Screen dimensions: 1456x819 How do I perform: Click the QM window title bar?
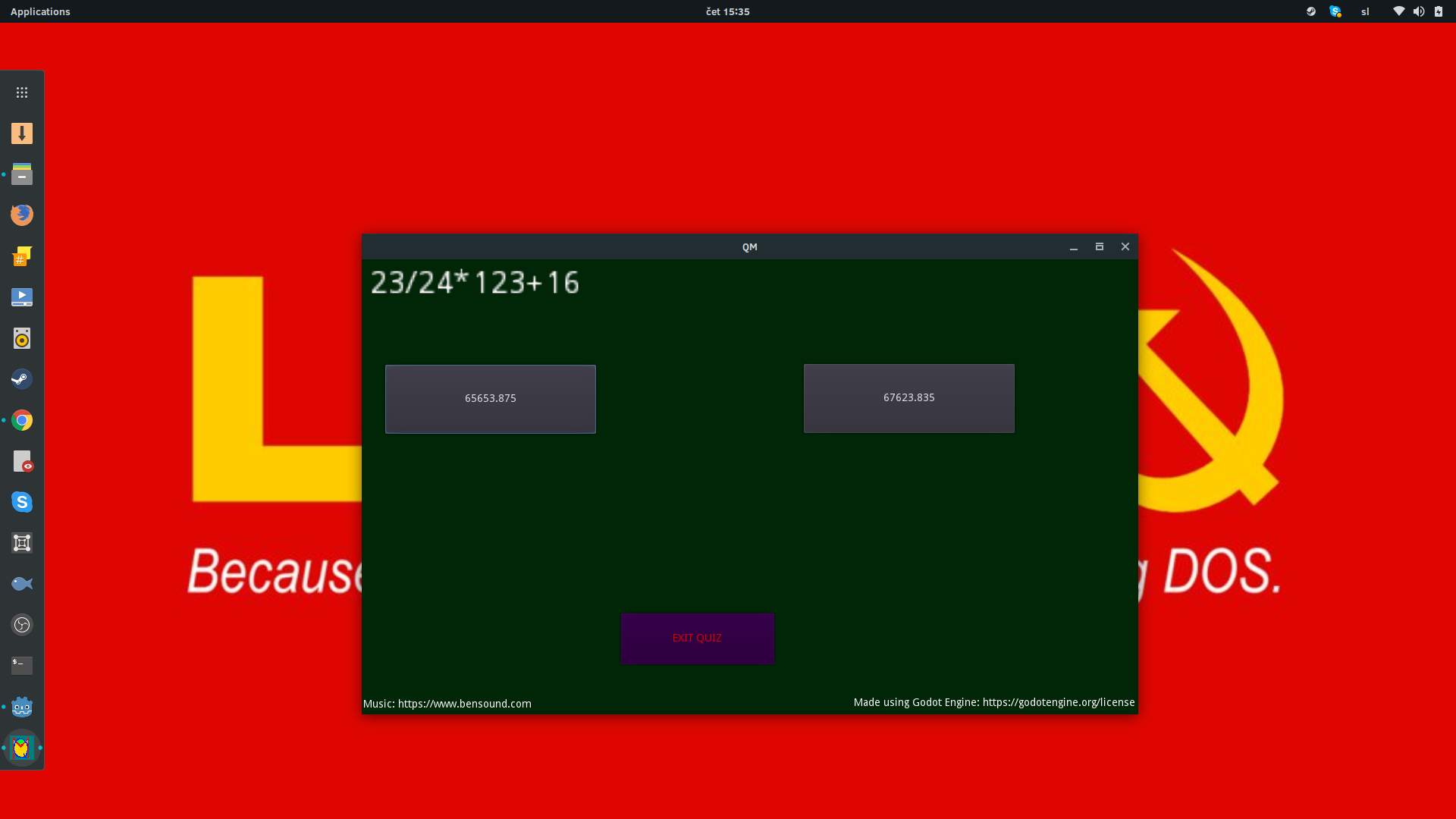(749, 247)
